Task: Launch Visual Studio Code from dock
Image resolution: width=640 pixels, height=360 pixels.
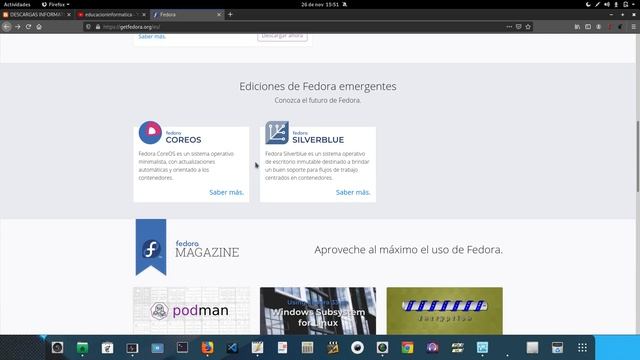Action: (x=232, y=347)
